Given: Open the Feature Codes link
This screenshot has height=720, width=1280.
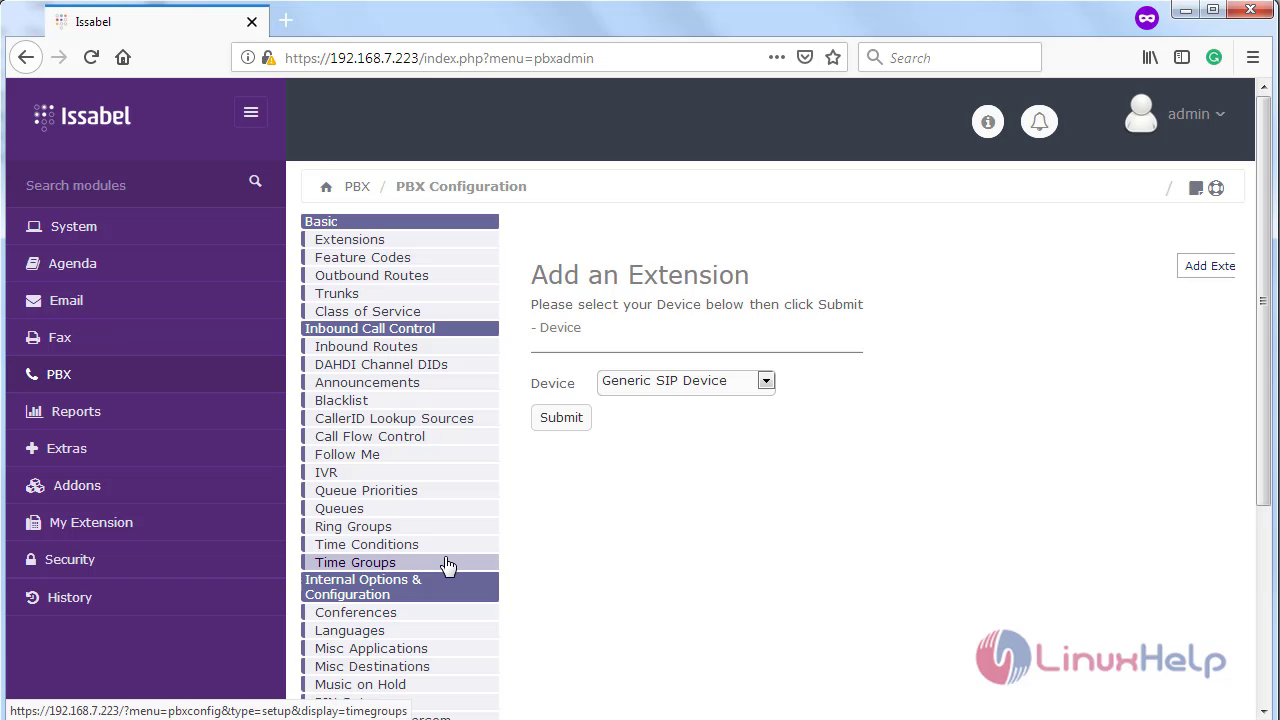Looking at the screenshot, I should click(x=363, y=257).
